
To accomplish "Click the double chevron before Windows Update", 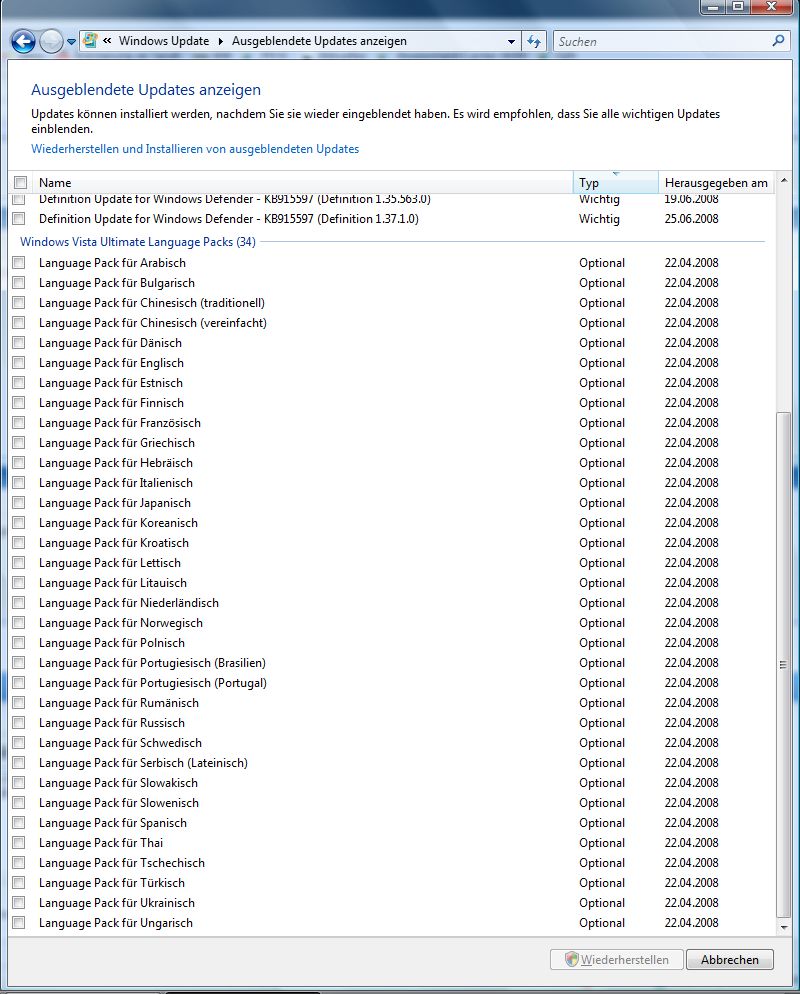I will tap(107, 41).
